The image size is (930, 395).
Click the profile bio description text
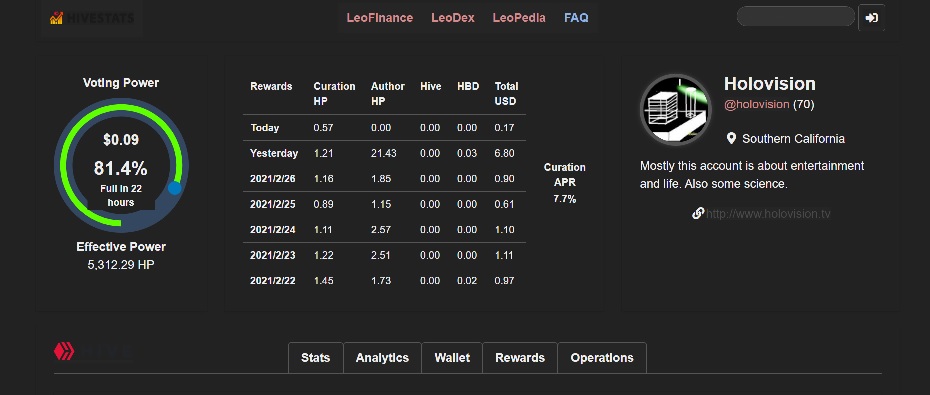point(752,175)
